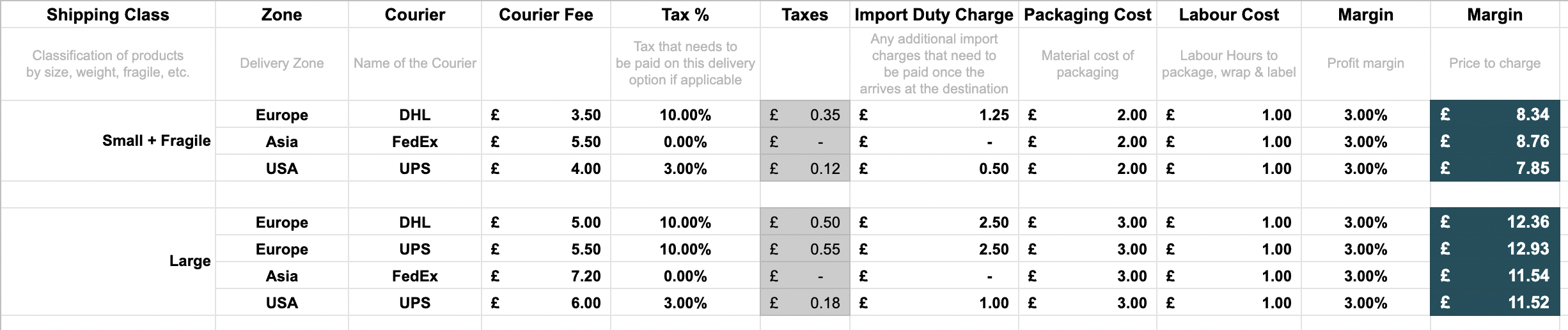Click the FedEx courier cell under Small + Fragile

(x=414, y=142)
